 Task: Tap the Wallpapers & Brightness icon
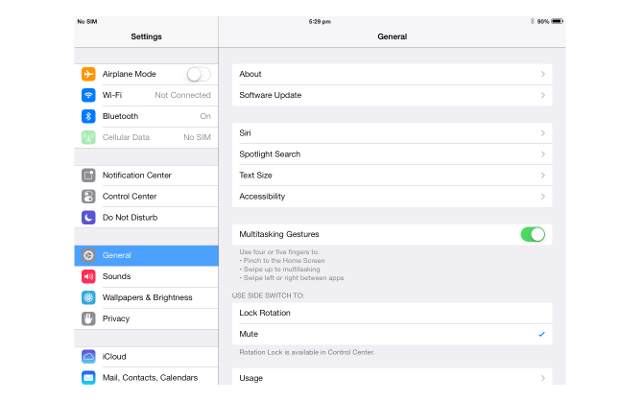point(88,298)
